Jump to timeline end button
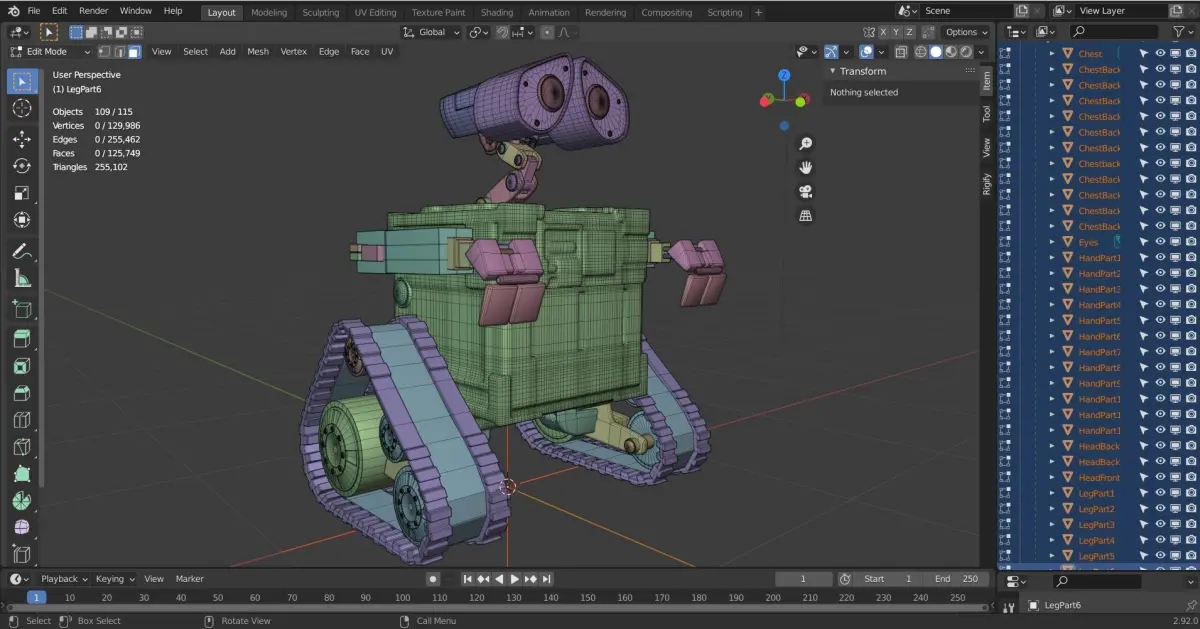 [547, 578]
